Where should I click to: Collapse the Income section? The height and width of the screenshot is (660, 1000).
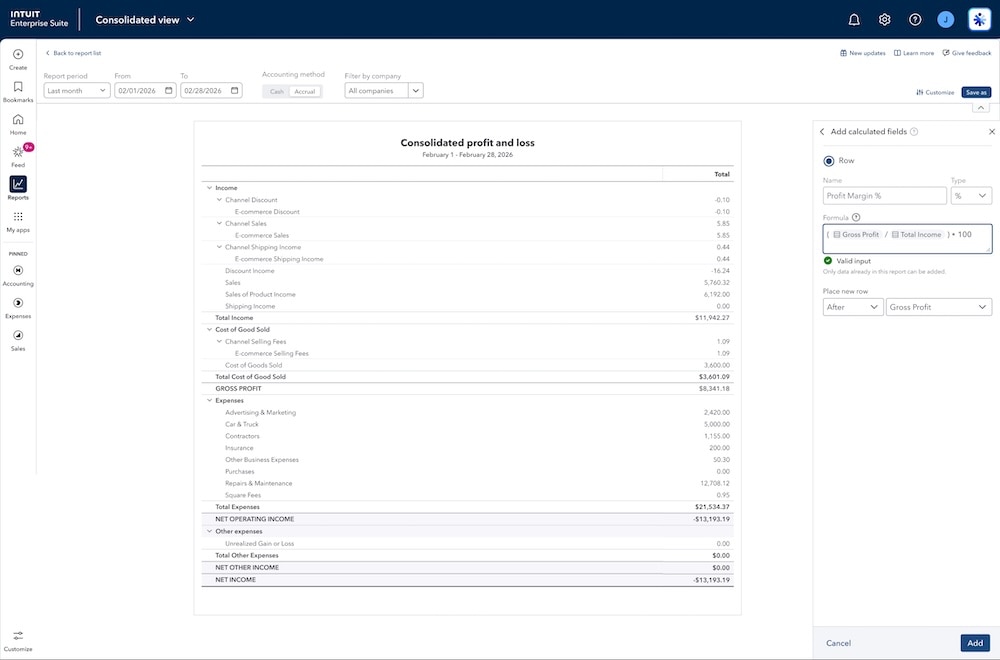209,188
